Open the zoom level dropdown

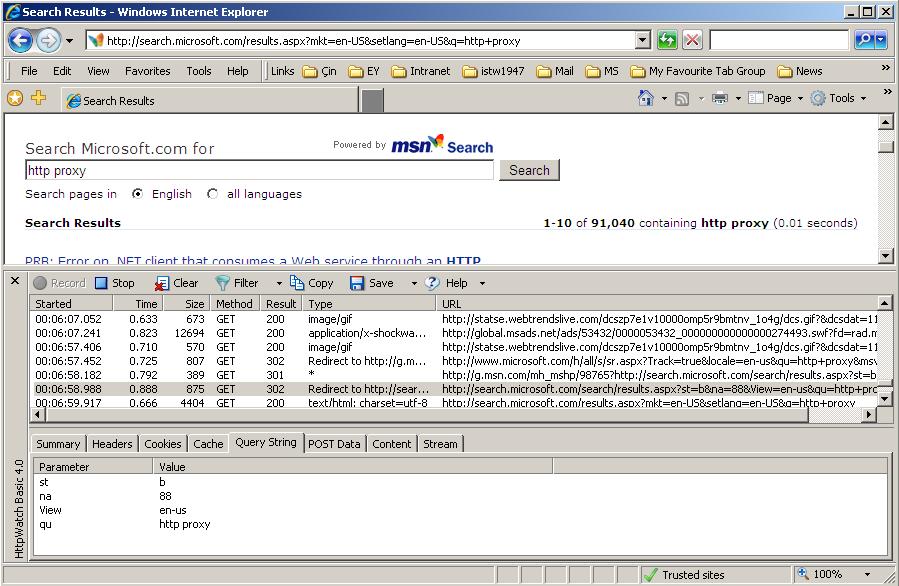coord(867,575)
